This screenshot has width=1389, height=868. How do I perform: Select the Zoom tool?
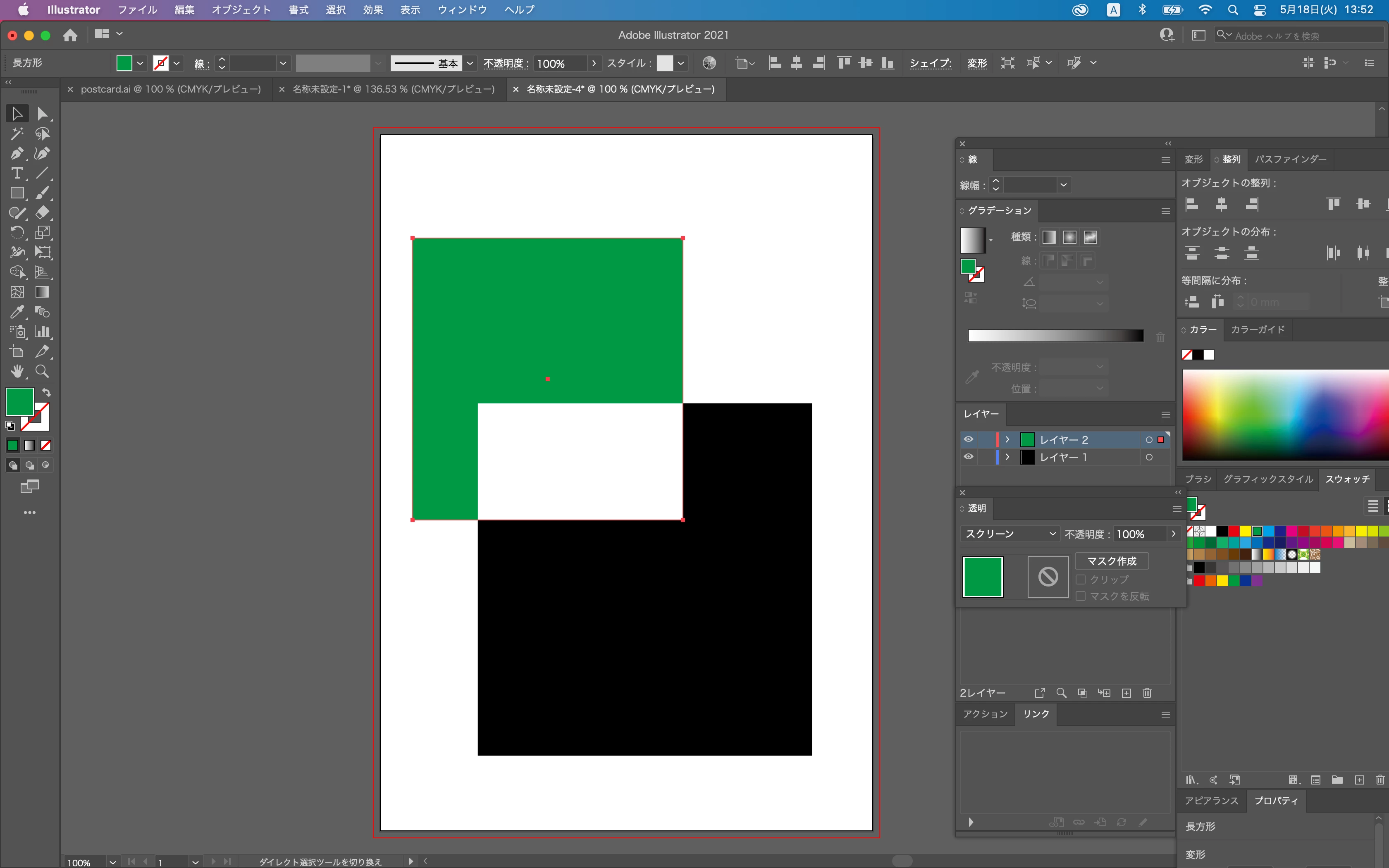[42, 372]
